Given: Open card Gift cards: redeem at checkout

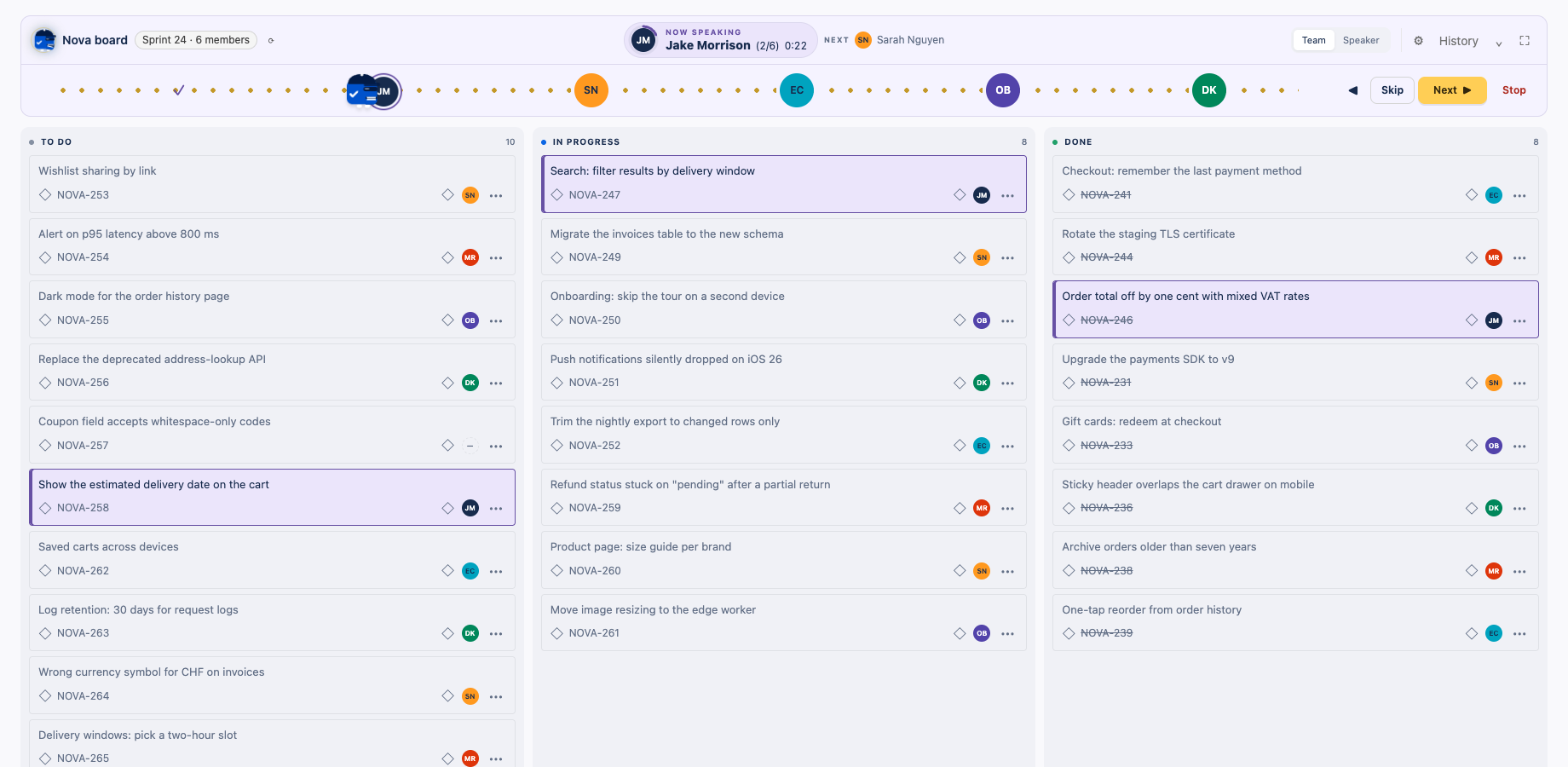Looking at the screenshot, I should click(x=1295, y=435).
